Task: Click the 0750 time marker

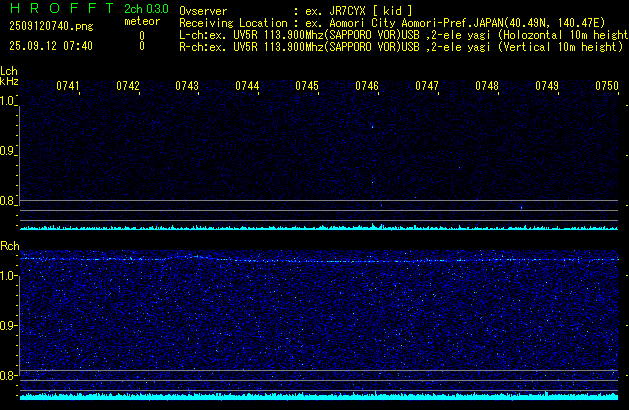Action: tap(607, 86)
